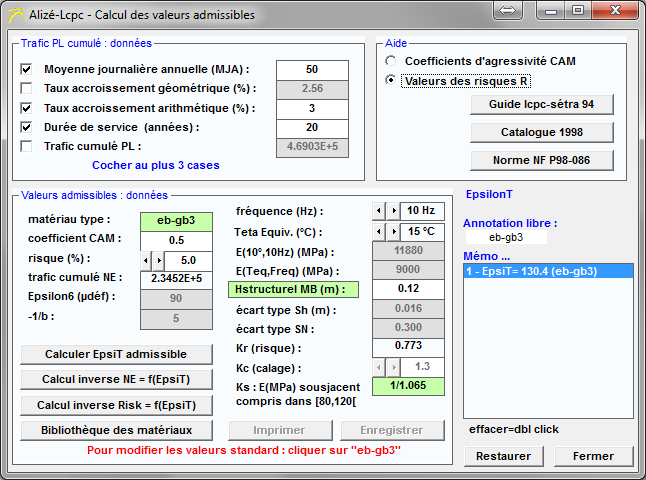Click -1/b field showing 5

click(x=176, y=318)
